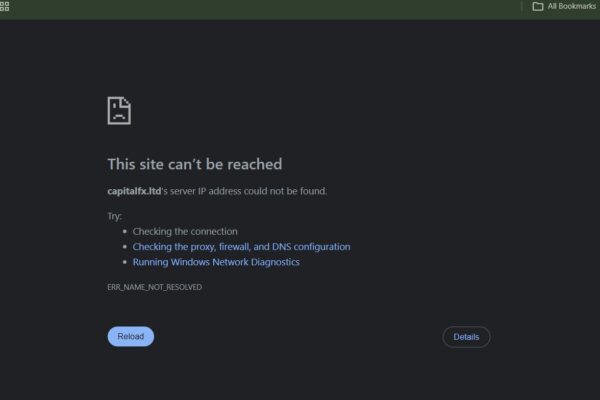This screenshot has width=600, height=400.
Task: Click bullet before the proxy and firewall link
Action: 125,247
